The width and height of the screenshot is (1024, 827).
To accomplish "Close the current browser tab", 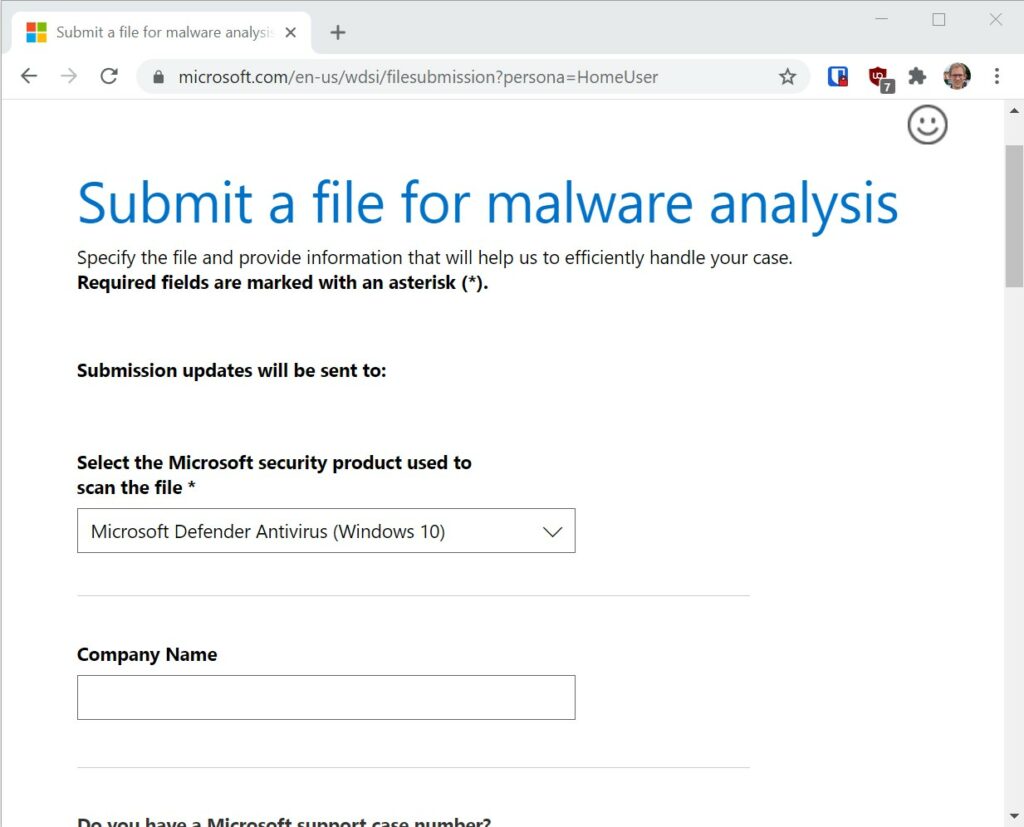I will (x=291, y=32).
